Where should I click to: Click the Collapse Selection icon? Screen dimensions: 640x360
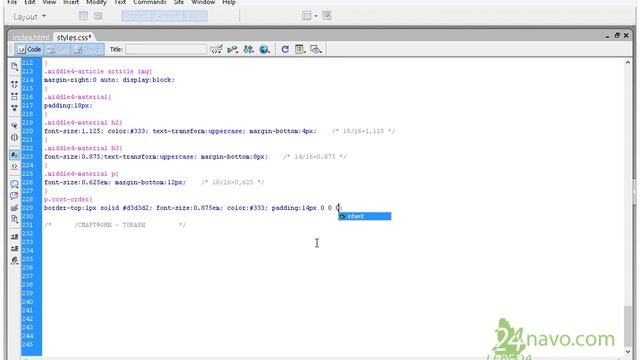pyautogui.click(x=14, y=96)
